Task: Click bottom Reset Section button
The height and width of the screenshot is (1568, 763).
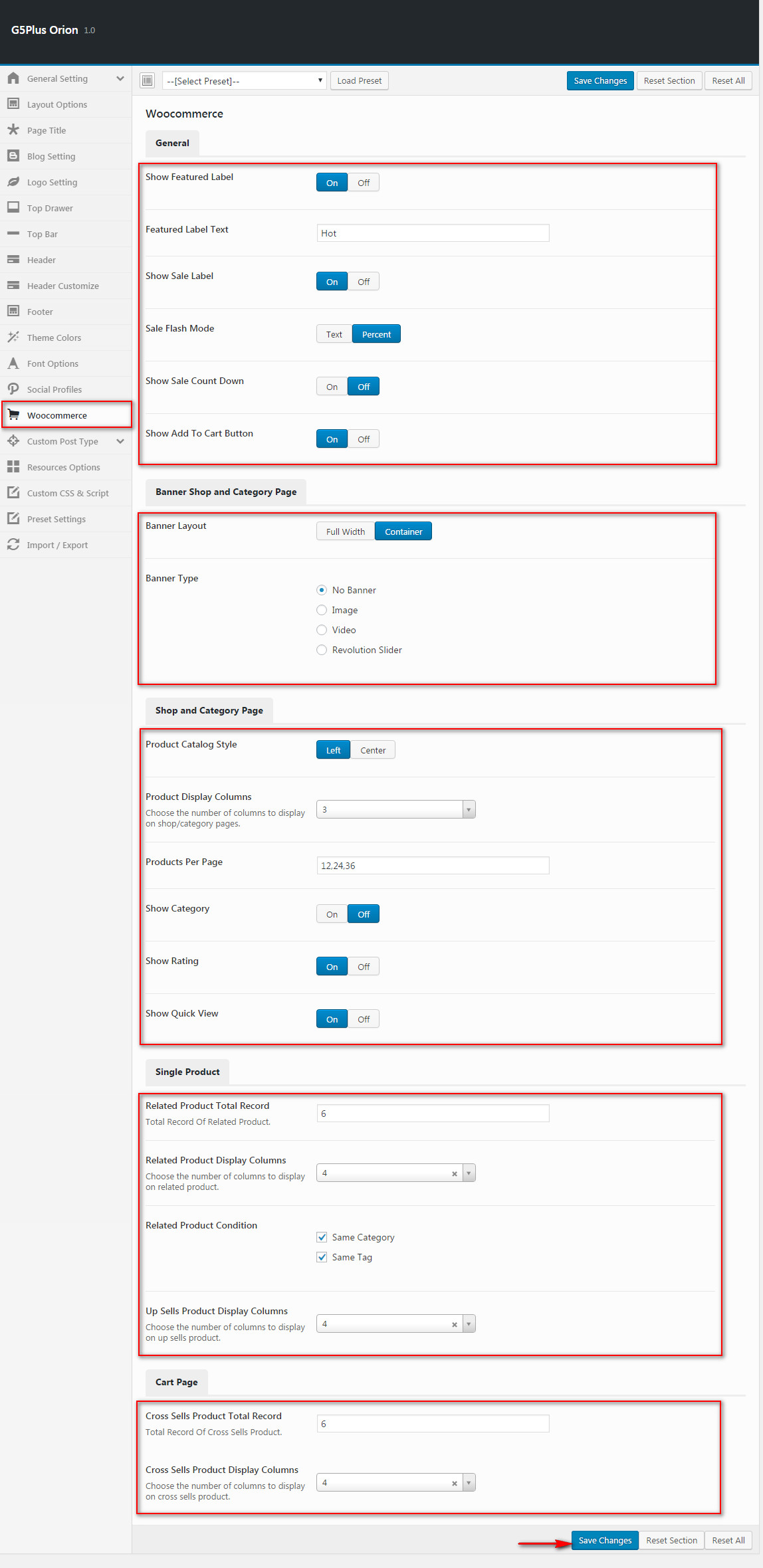Action: click(x=672, y=1541)
